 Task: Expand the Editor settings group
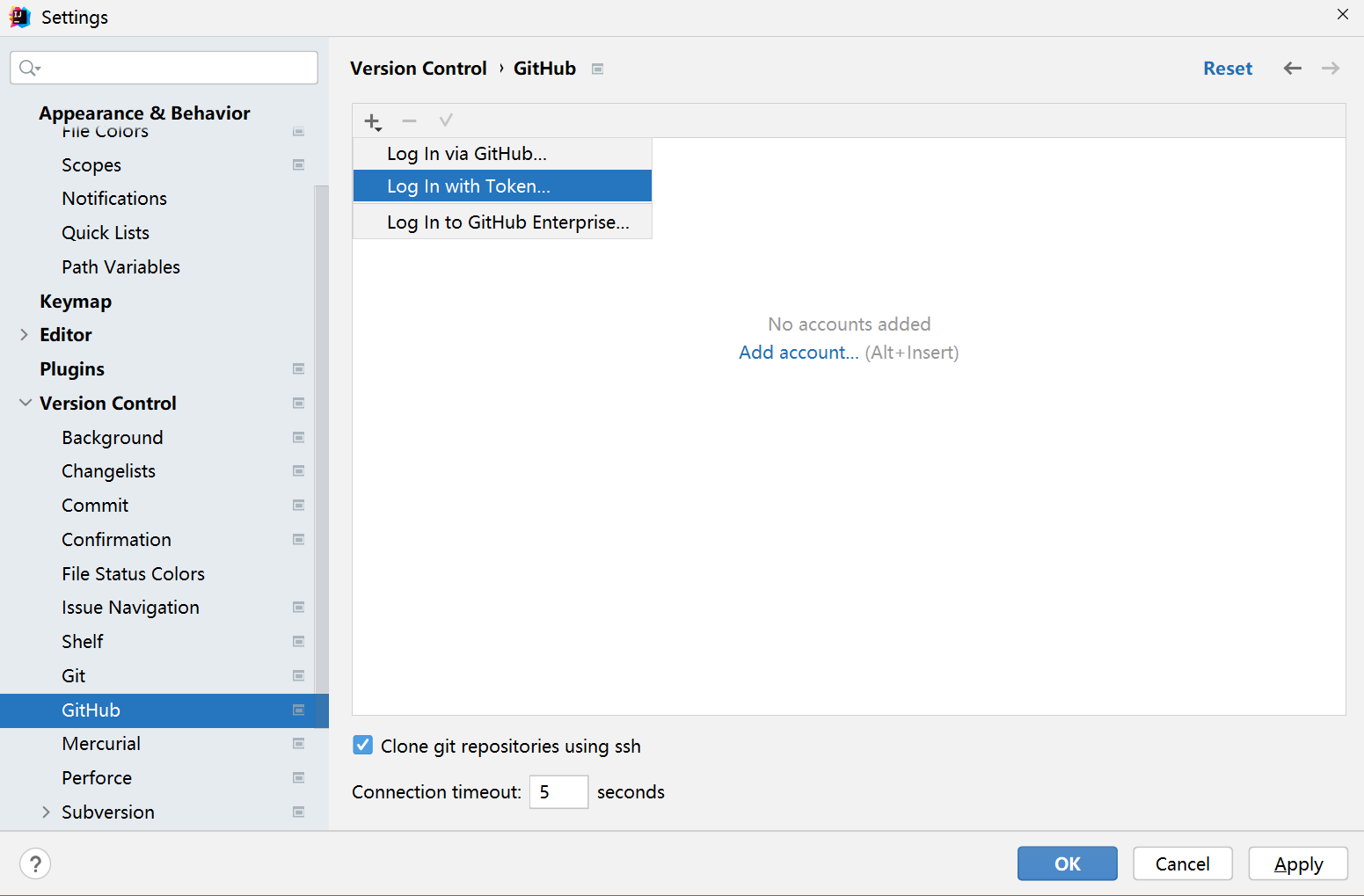tap(24, 335)
